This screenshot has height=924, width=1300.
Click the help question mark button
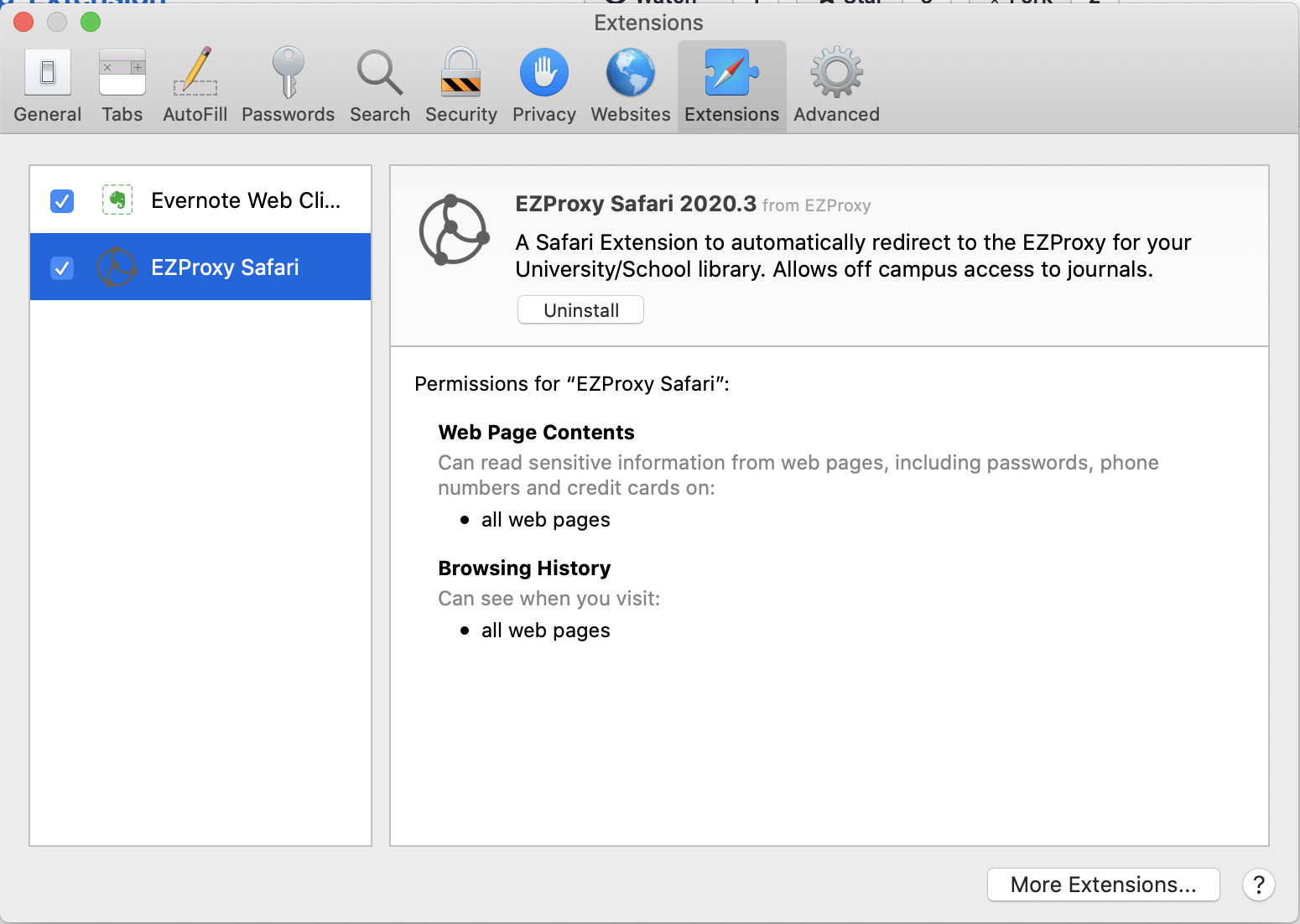(1258, 885)
